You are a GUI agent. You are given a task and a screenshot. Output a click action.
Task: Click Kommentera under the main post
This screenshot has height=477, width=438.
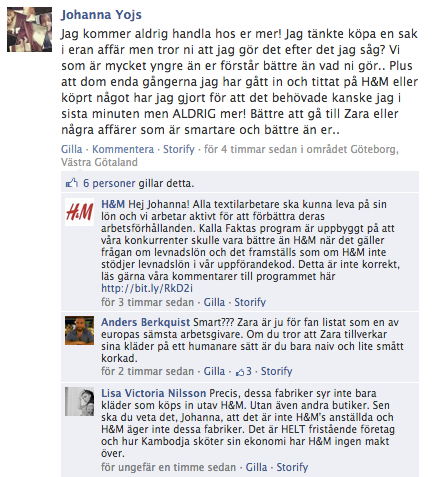pyautogui.click(x=123, y=149)
